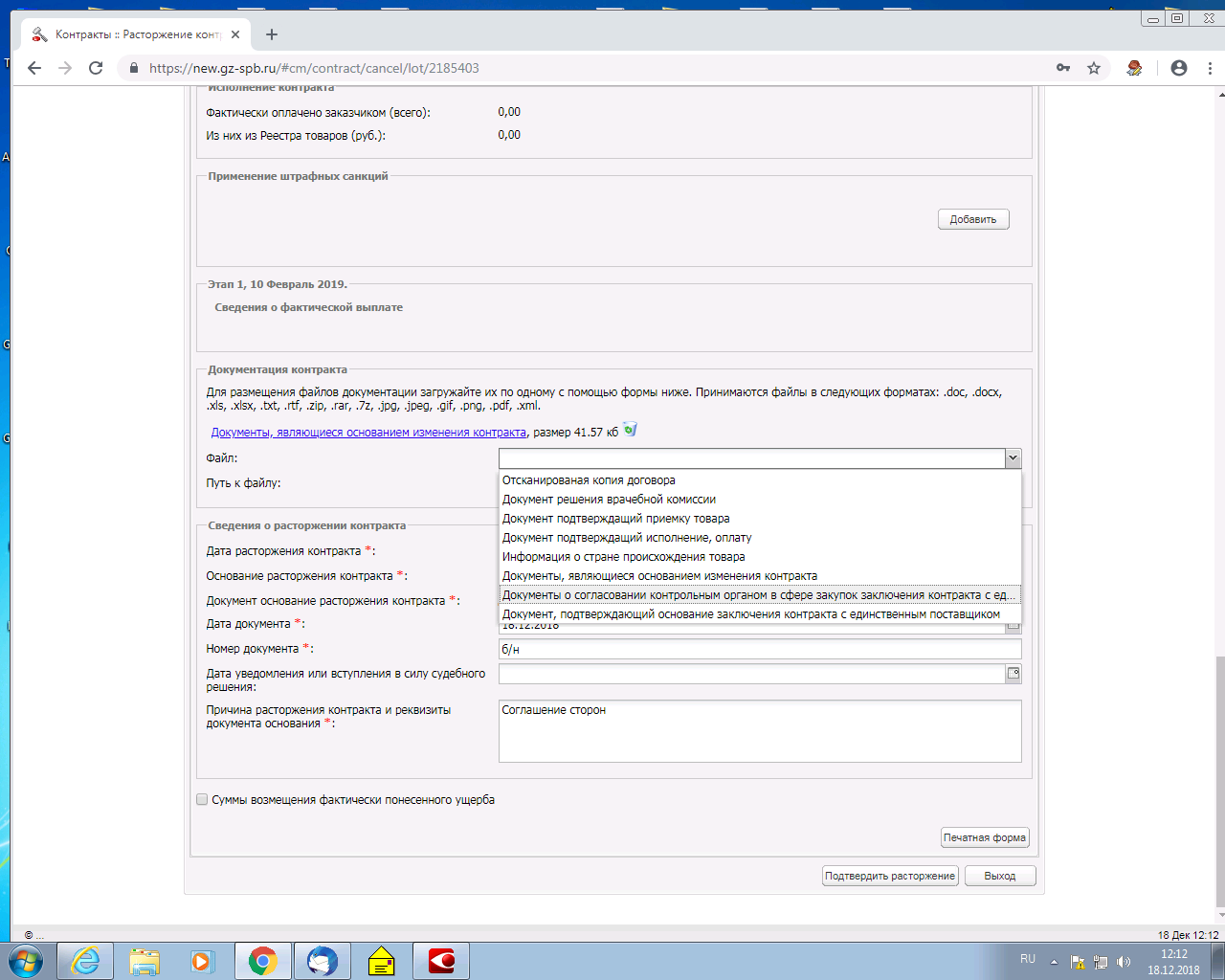Delete the uploaded document via trash icon
1225x980 pixels.
630,430
